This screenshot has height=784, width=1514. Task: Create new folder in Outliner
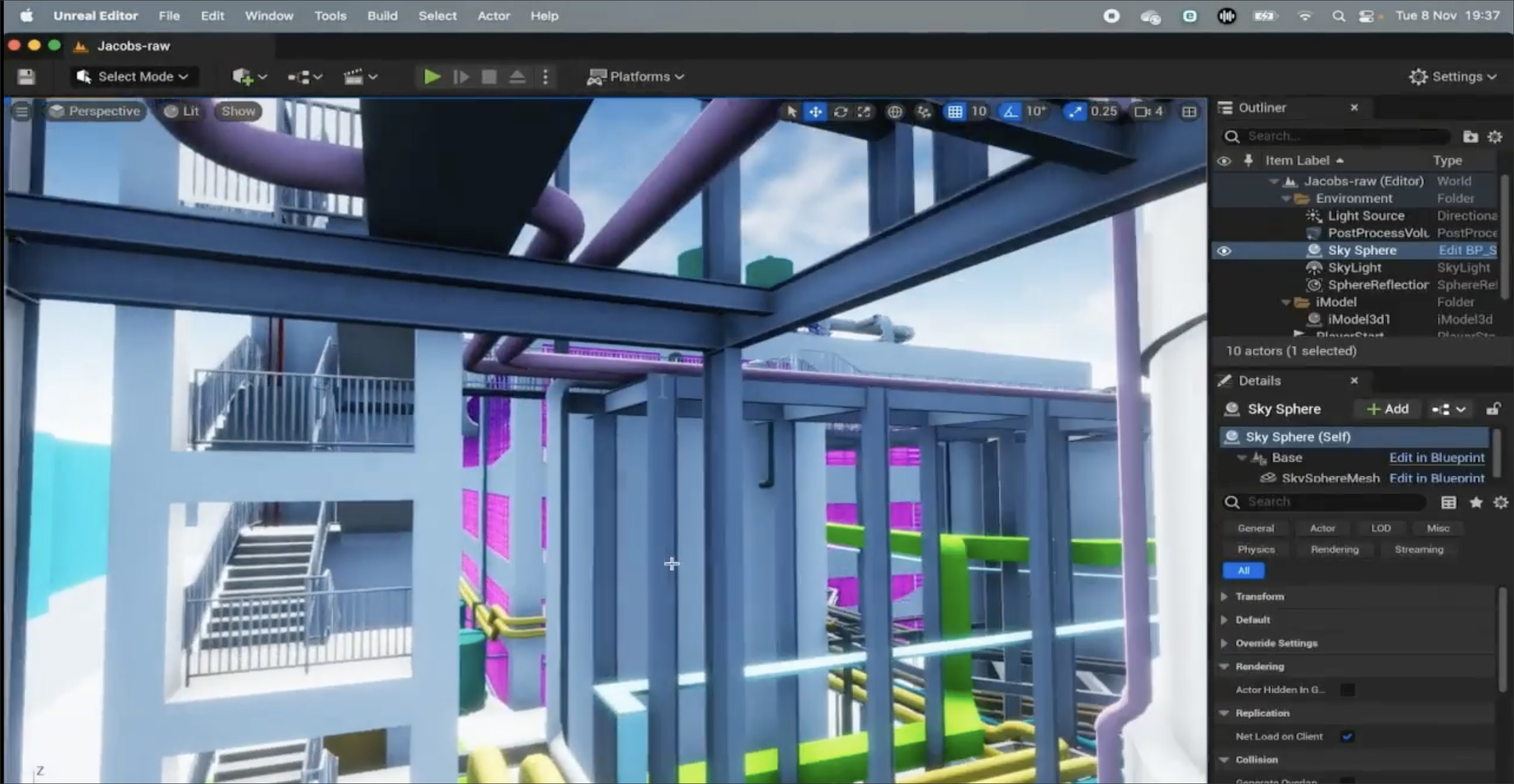(1470, 136)
